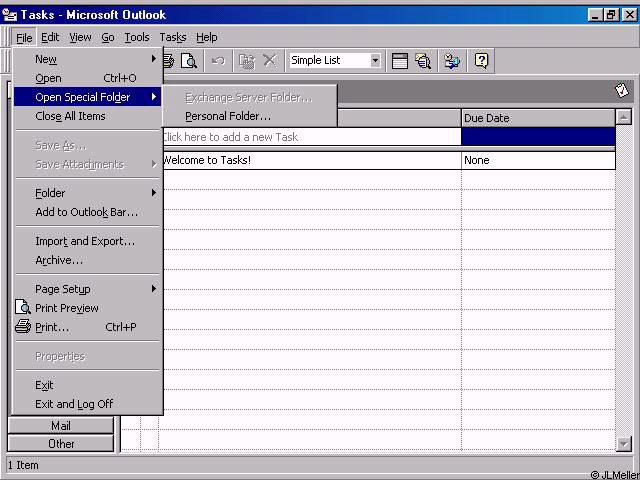Click the Due Date column header
This screenshot has height=480, width=640.
coord(538,118)
